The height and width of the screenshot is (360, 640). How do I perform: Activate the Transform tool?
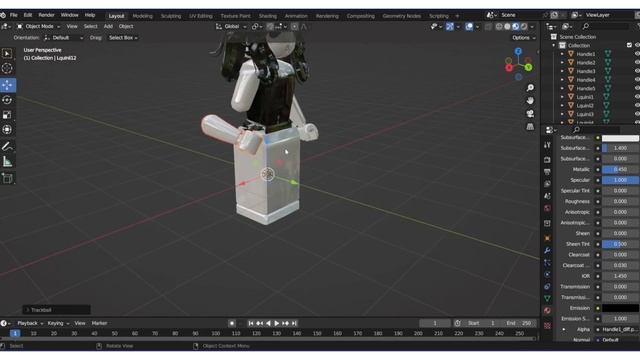(x=7, y=129)
